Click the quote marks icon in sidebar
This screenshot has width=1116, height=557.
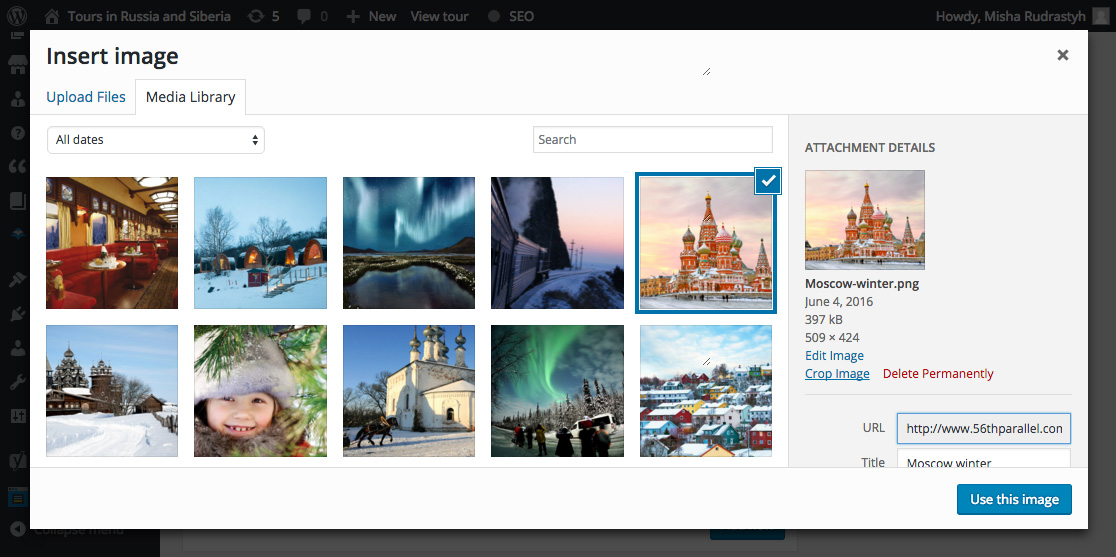(x=18, y=166)
